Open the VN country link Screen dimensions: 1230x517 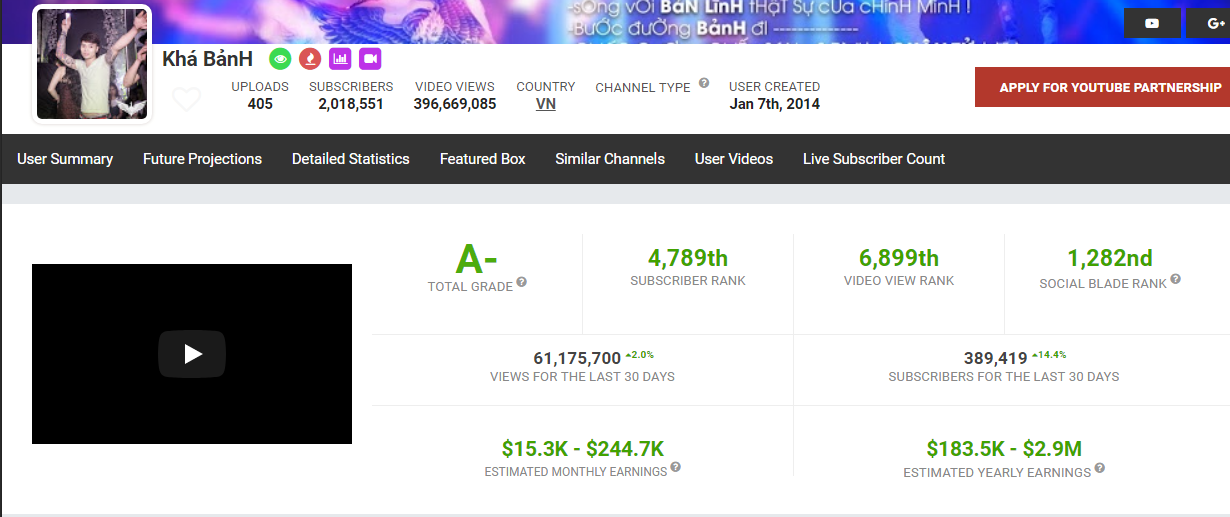pyautogui.click(x=546, y=104)
